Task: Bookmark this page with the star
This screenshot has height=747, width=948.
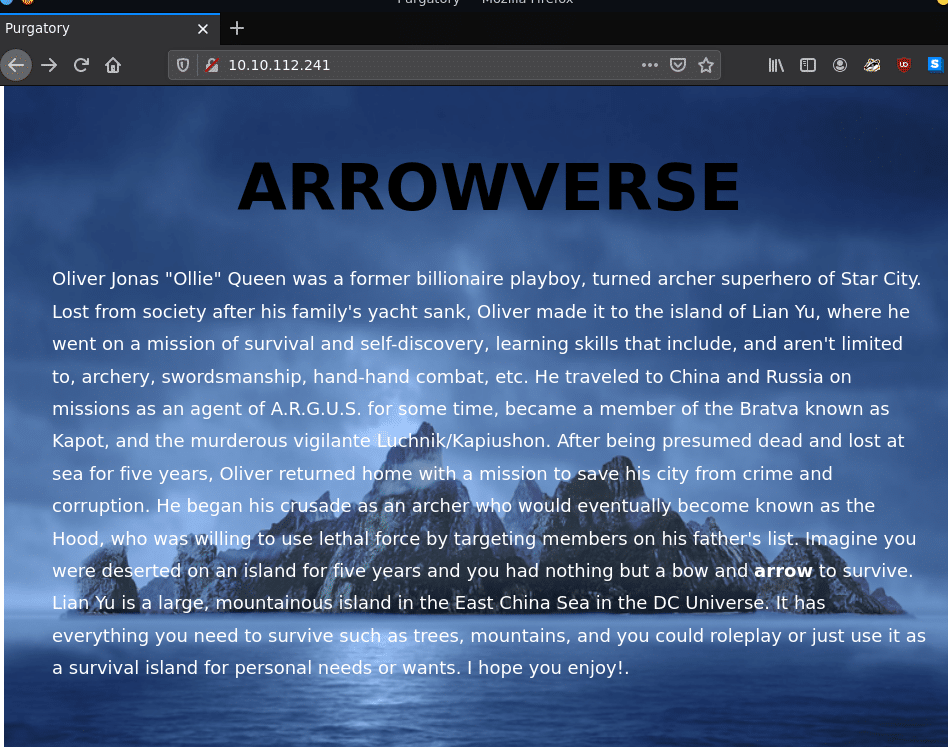Action: click(706, 65)
